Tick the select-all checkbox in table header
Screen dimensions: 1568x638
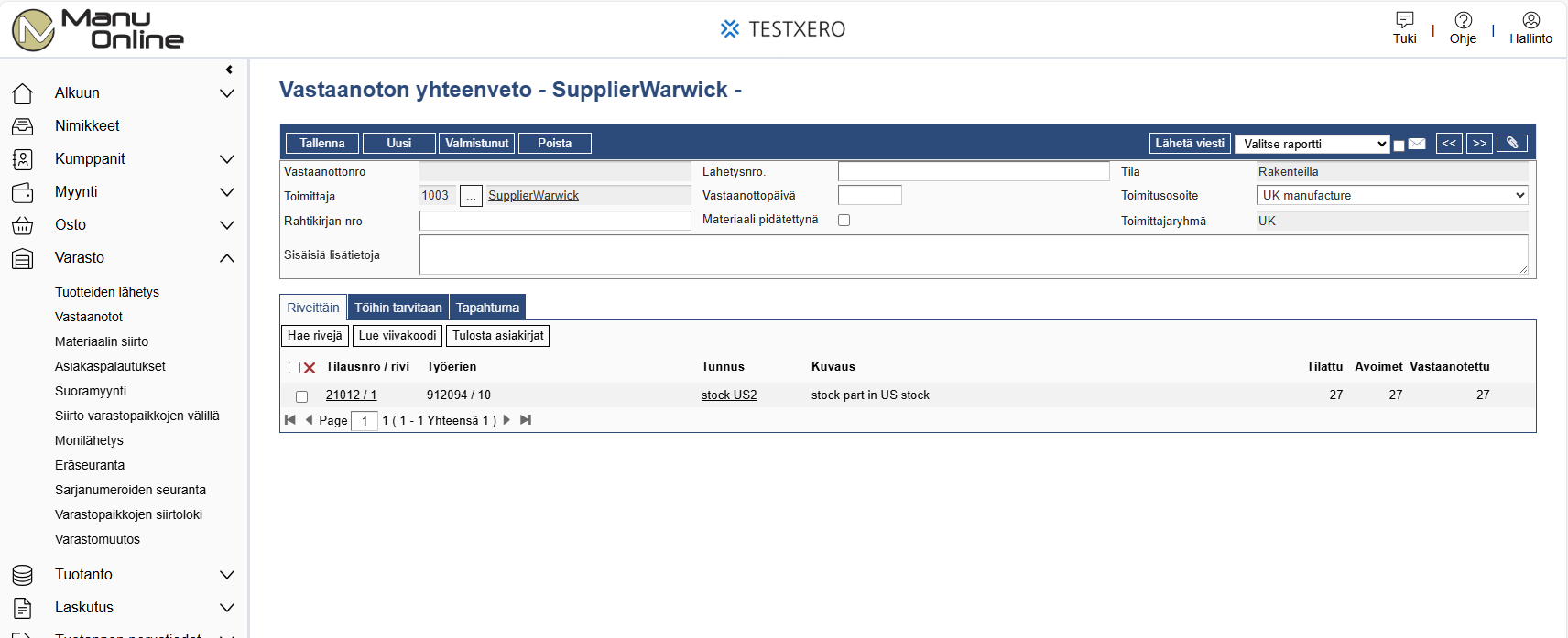coord(294,368)
